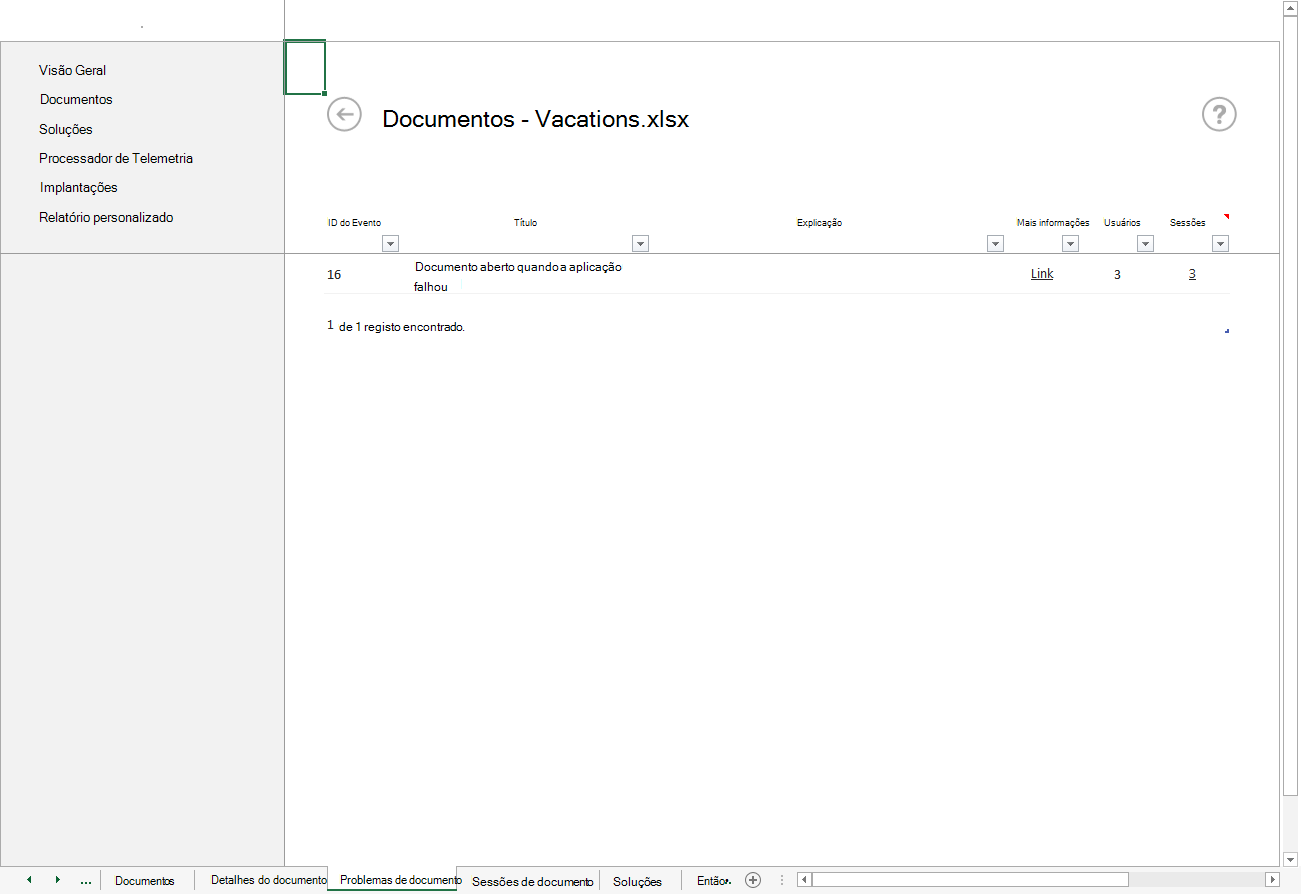Open Soluções in the sidebar
Screen dimensions: 1301x894
point(66,129)
